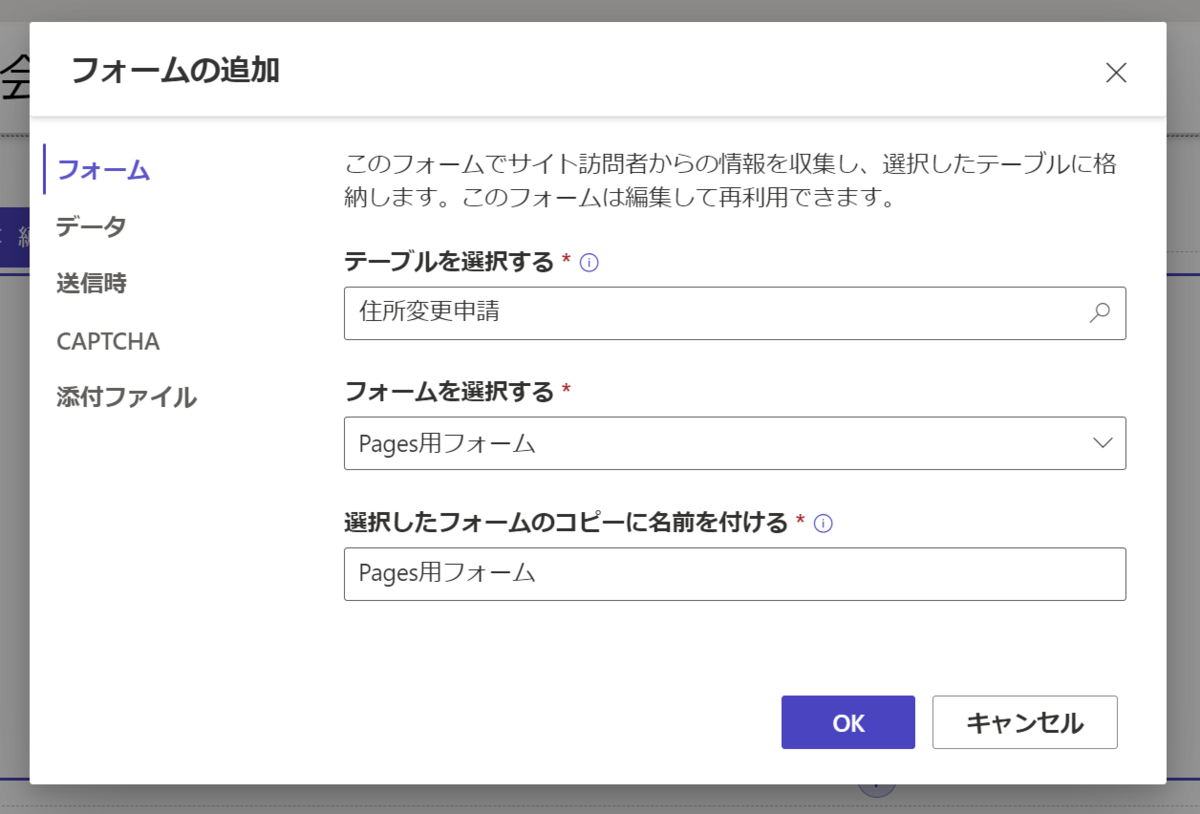
Task: Click the フォームの追加 dialog title
Action: pos(175,71)
